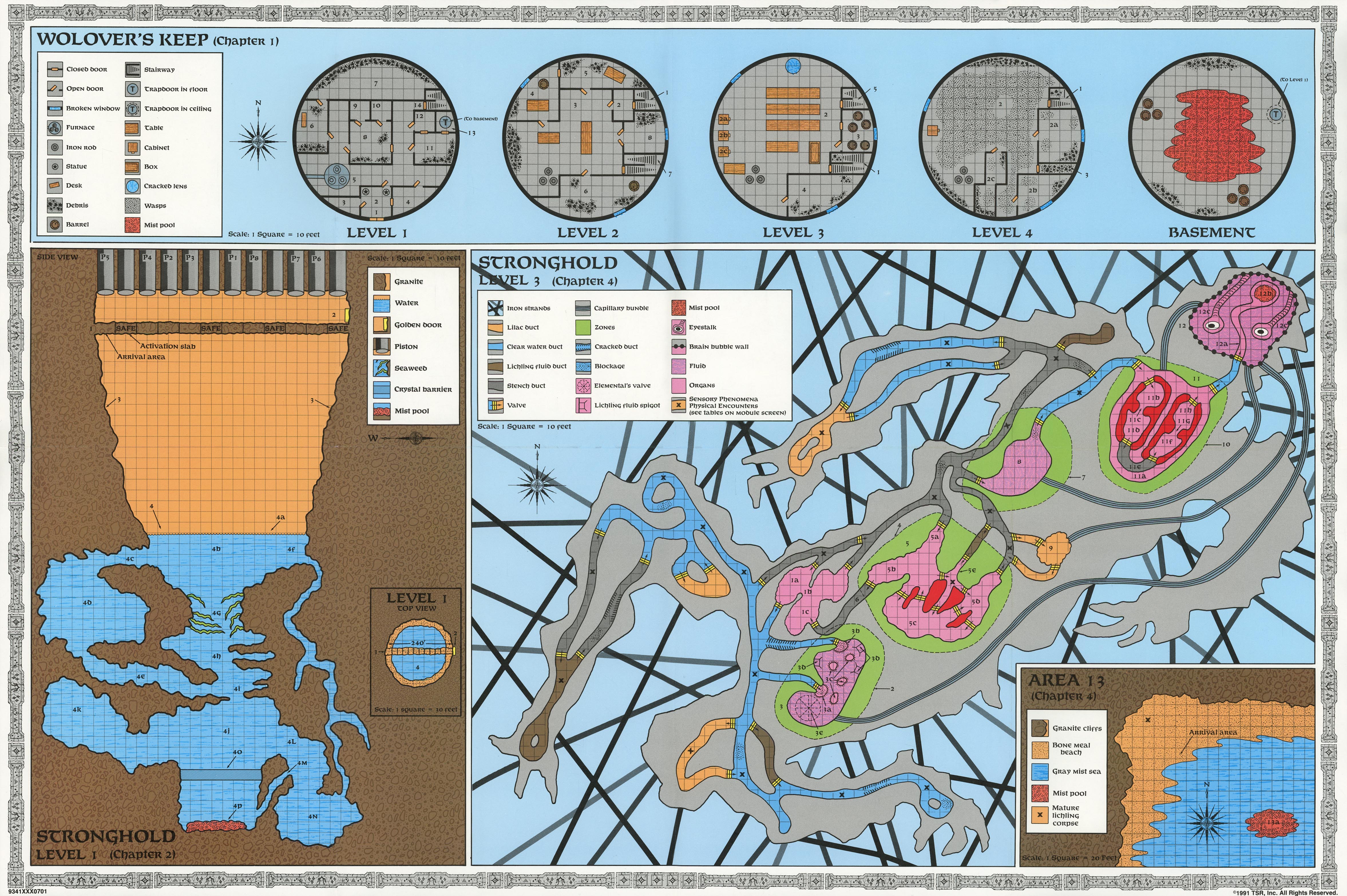Viewport: 1347px width, 896px height.
Task: Click the Iron strands legend icon
Action: pyautogui.click(x=495, y=308)
